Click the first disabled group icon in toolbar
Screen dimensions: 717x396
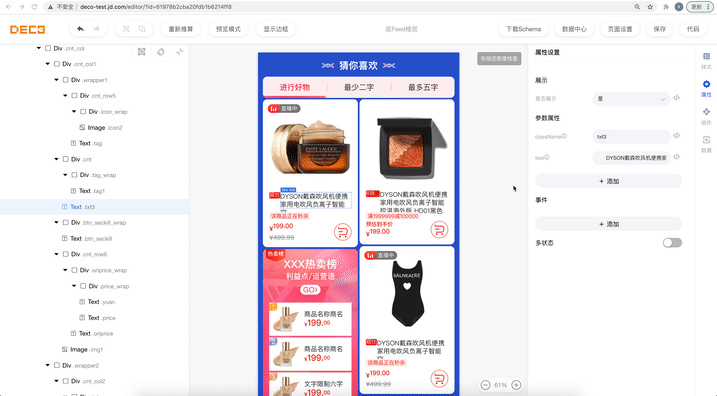[x=126, y=29]
